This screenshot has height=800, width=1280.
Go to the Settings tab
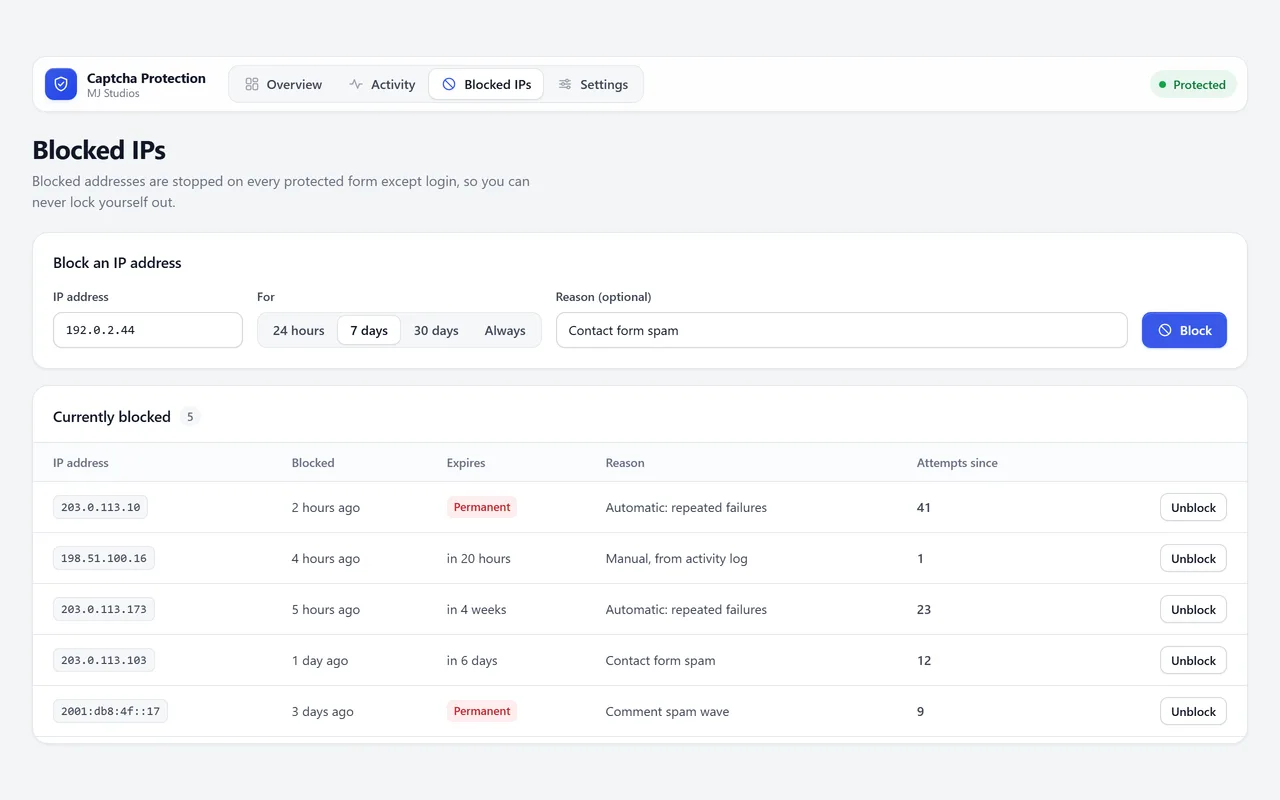[593, 84]
